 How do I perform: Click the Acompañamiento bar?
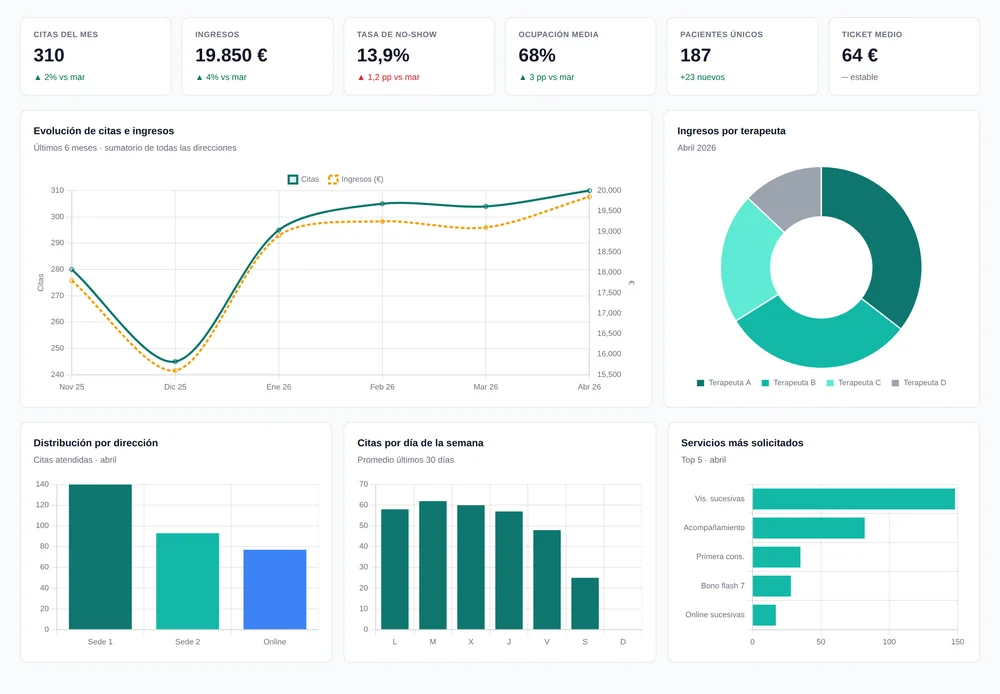(x=809, y=528)
